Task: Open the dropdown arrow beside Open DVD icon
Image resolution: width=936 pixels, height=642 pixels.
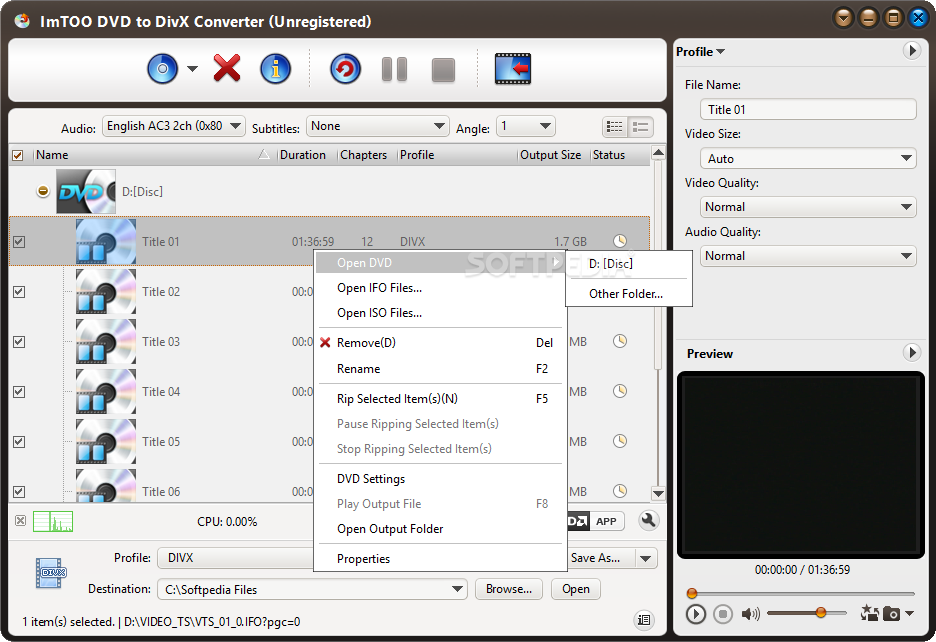Action: (x=192, y=69)
